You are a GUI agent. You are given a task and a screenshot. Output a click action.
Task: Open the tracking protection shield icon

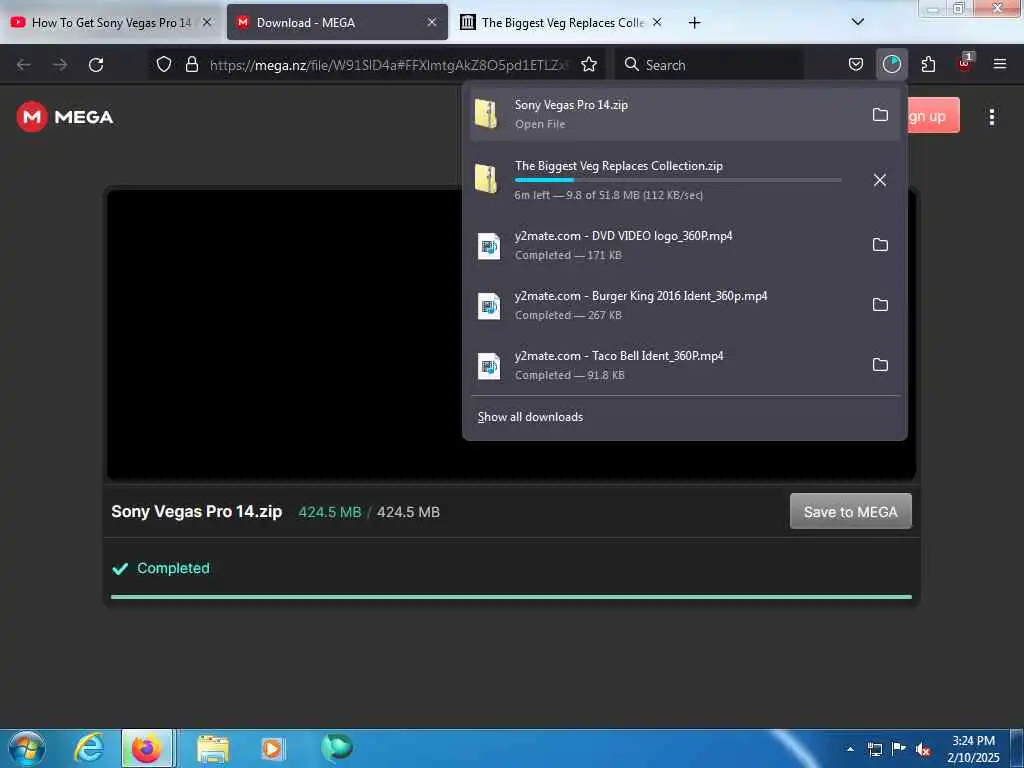pos(164,65)
